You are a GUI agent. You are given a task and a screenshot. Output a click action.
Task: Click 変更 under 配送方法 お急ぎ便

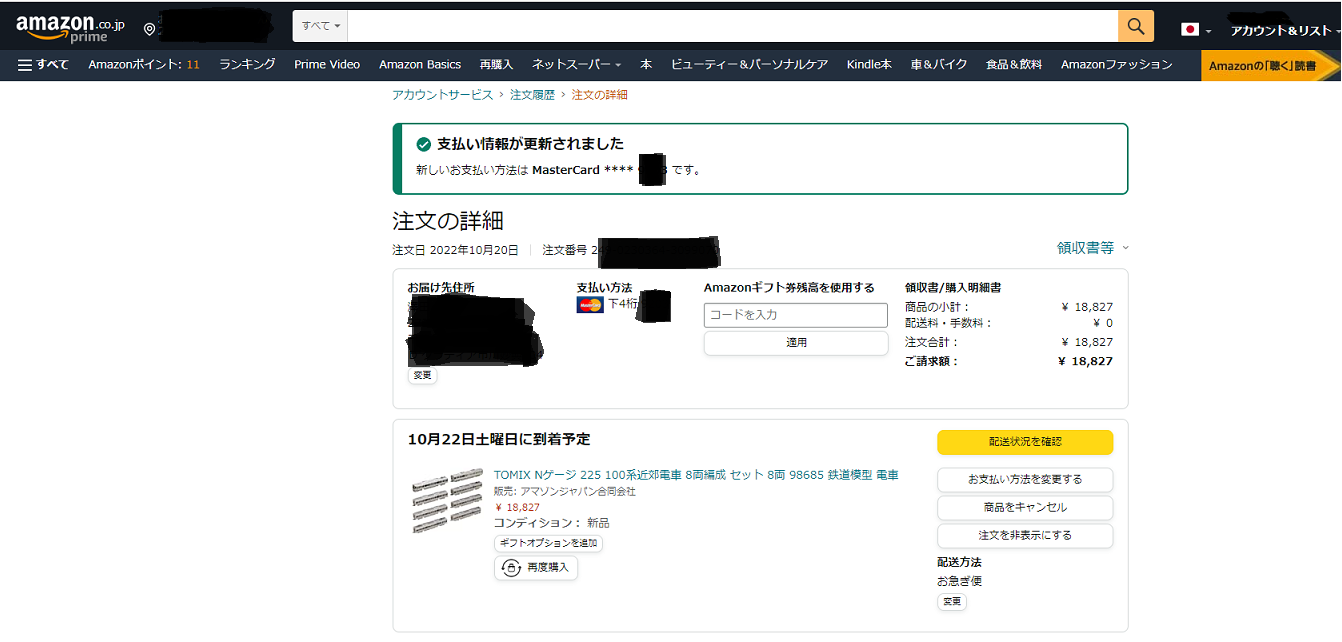click(951, 602)
